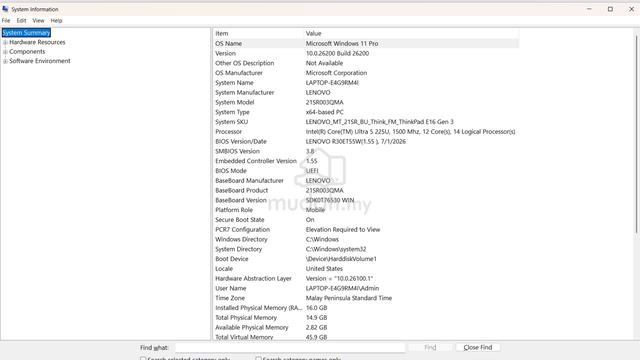The image size is (640, 360).
Task: Select the System SKU row label
Action: (x=231, y=122)
